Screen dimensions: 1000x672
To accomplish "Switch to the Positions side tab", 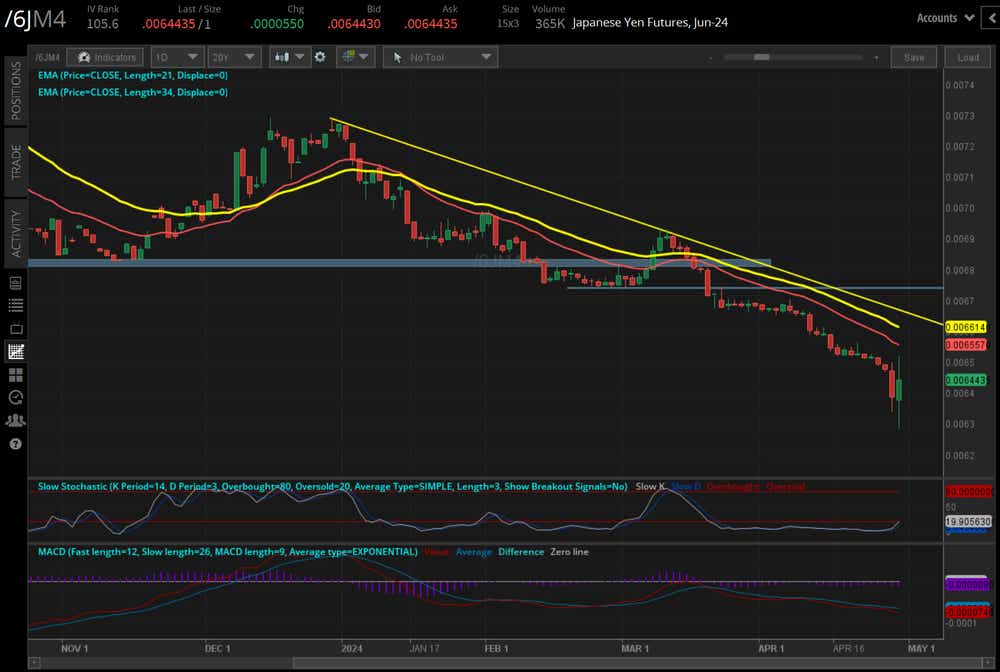I will tap(15, 90).
